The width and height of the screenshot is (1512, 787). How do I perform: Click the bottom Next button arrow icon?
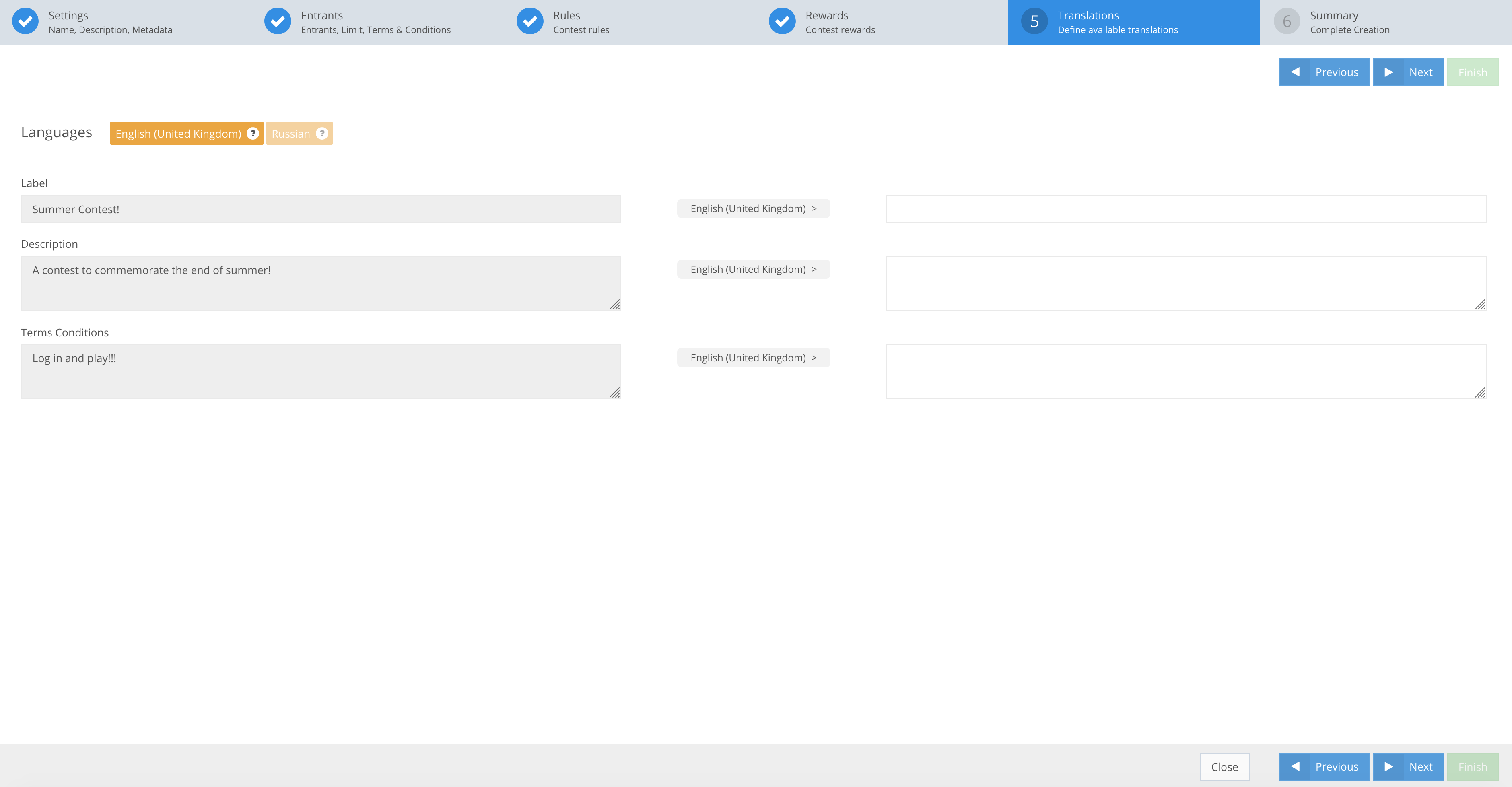1389,766
